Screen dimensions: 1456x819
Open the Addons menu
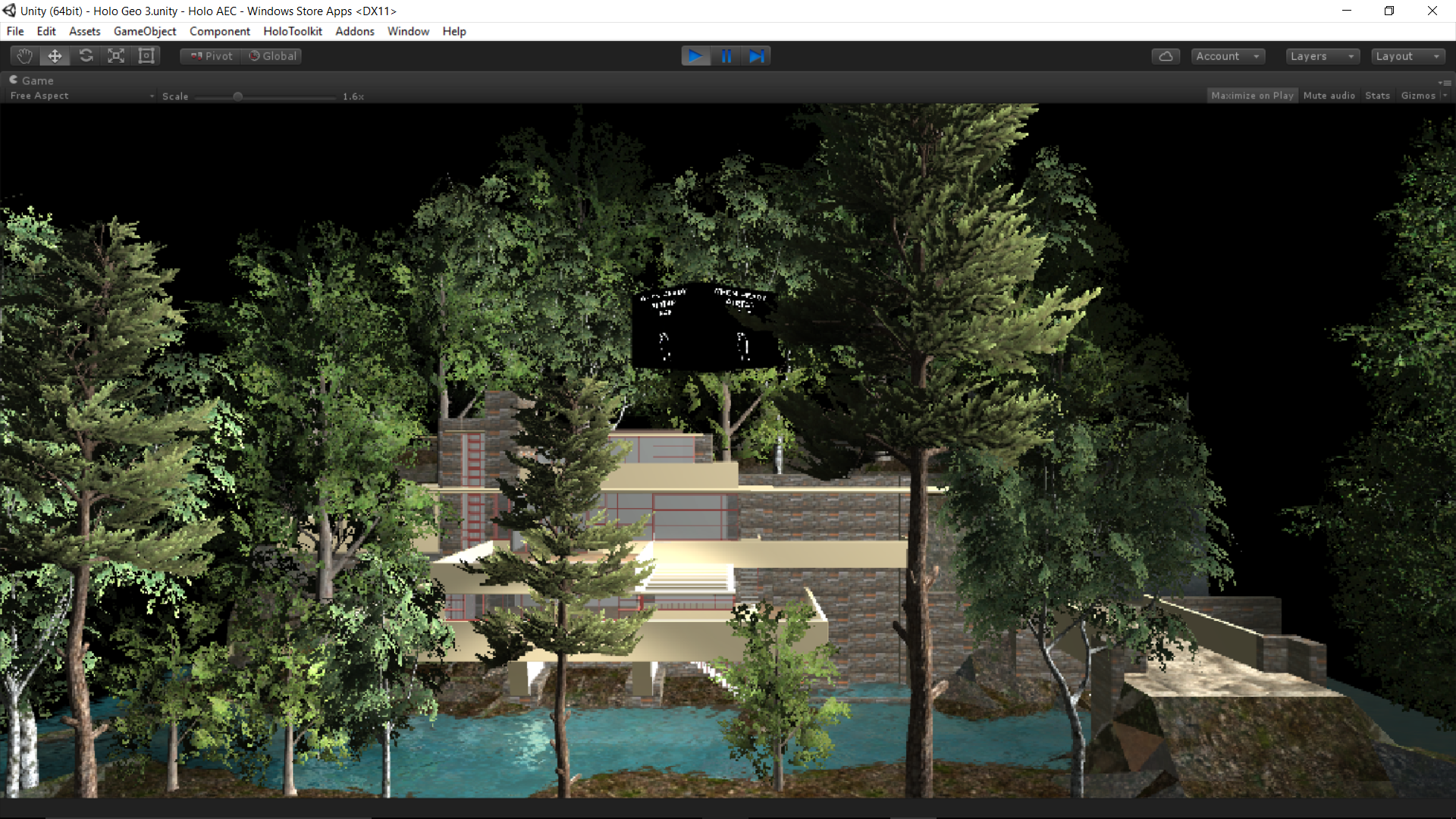click(355, 31)
